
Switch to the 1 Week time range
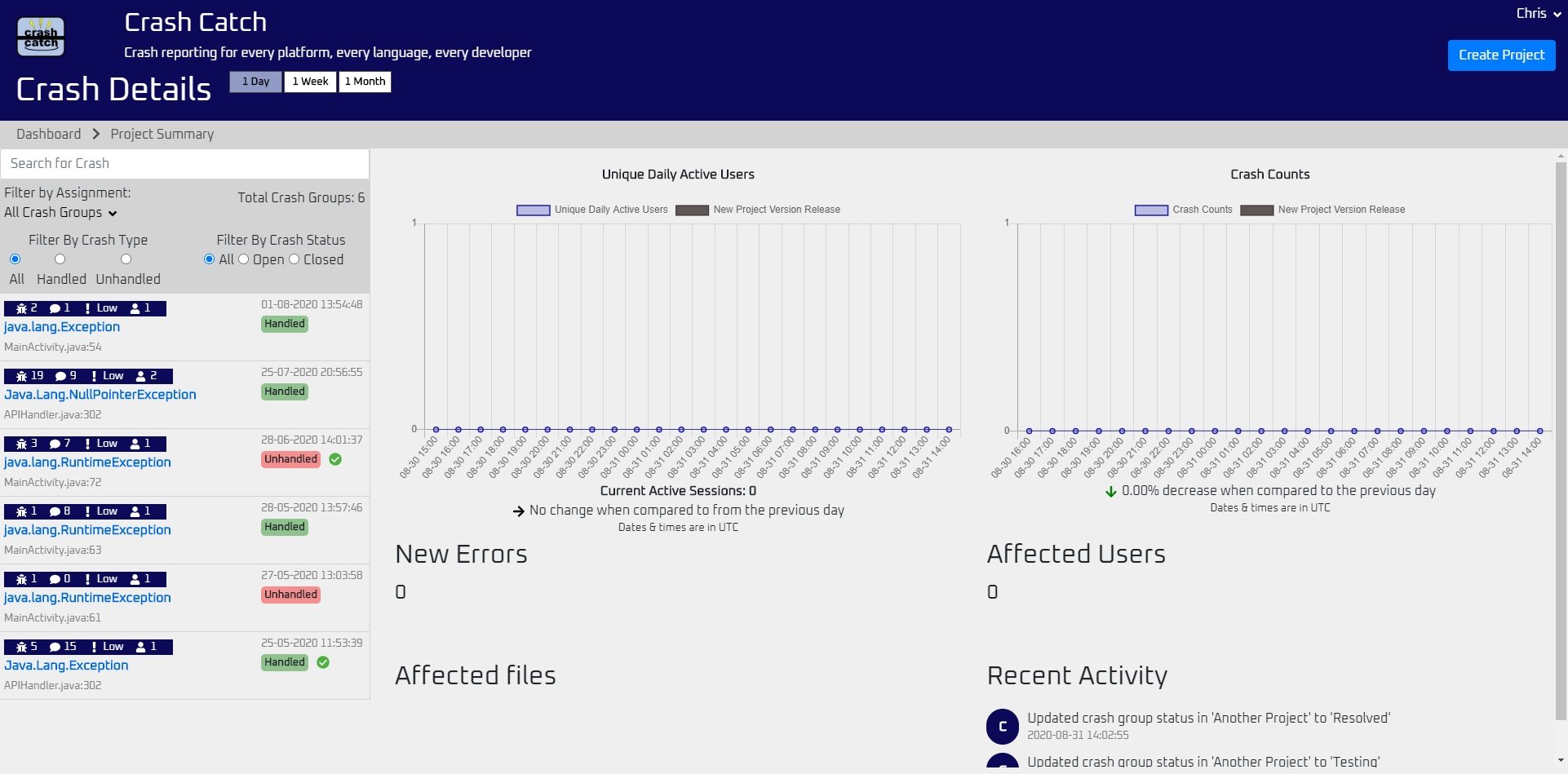tap(310, 82)
